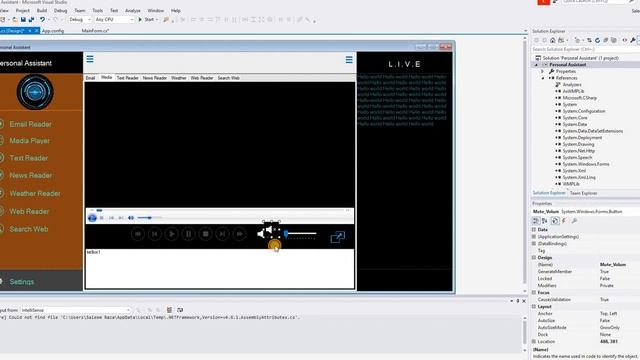Click Weather Reader in the orange sidebar
This screenshot has height=360, width=640.
click(35, 193)
